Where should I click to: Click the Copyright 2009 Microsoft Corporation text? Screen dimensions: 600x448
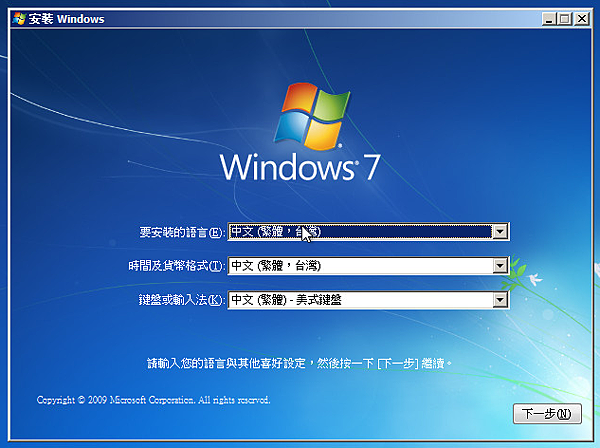pos(153,400)
